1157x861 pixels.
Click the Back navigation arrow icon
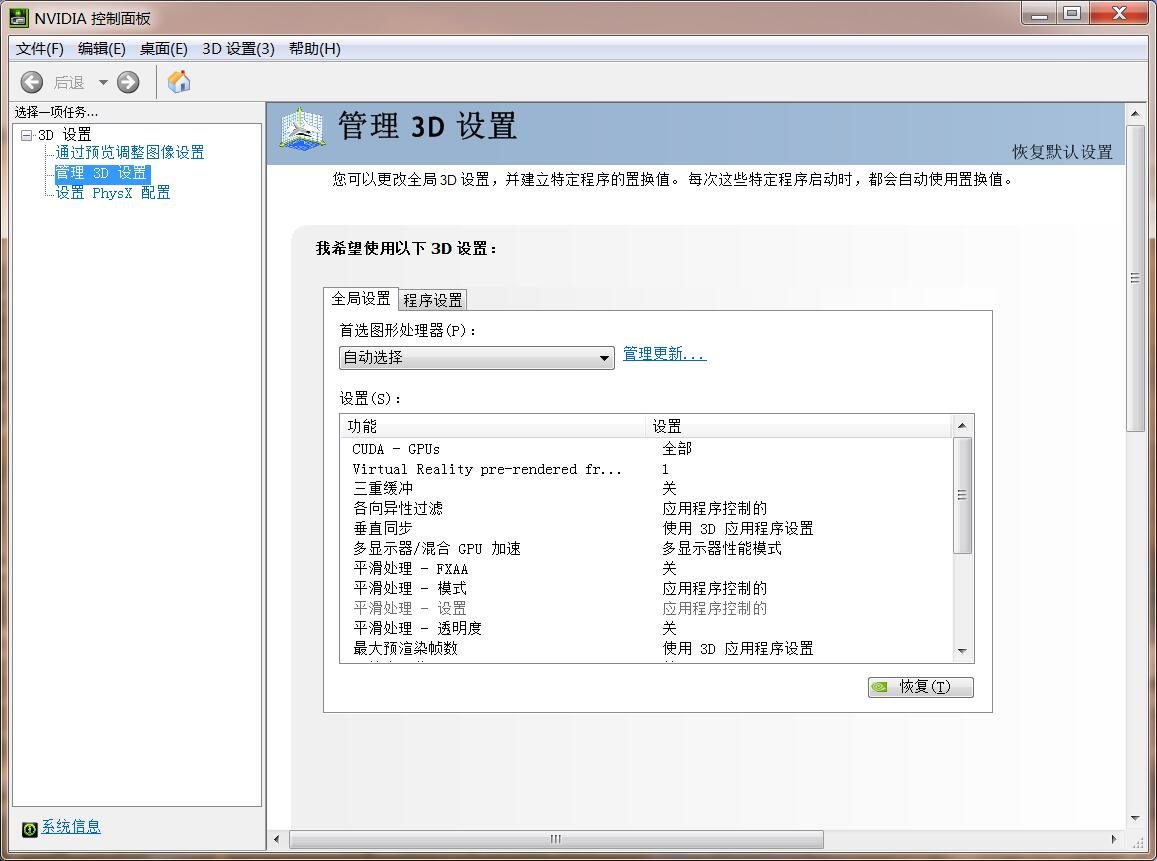click(29, 82)
